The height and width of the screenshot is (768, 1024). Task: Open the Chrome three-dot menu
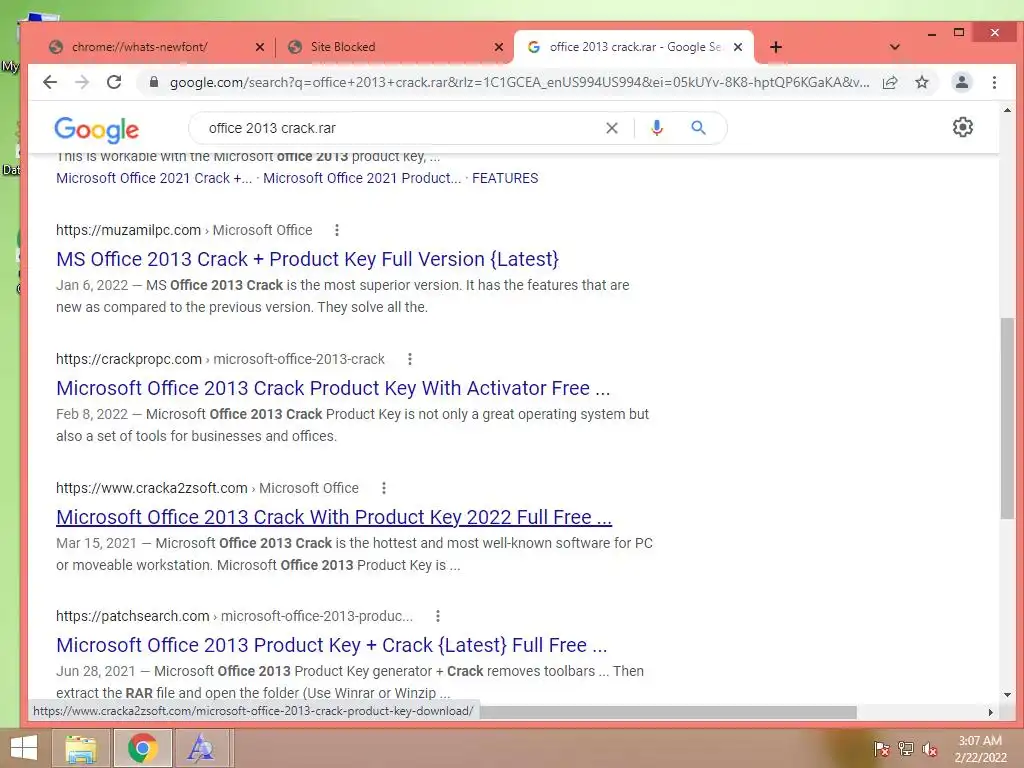click(994, 82)
